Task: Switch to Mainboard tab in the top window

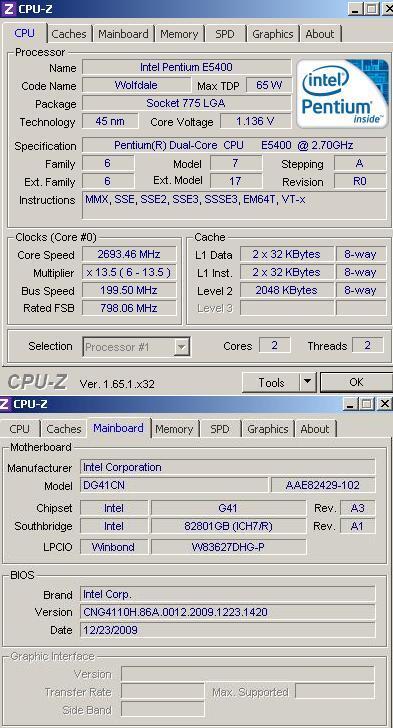Action: click(x=123, y=34)
